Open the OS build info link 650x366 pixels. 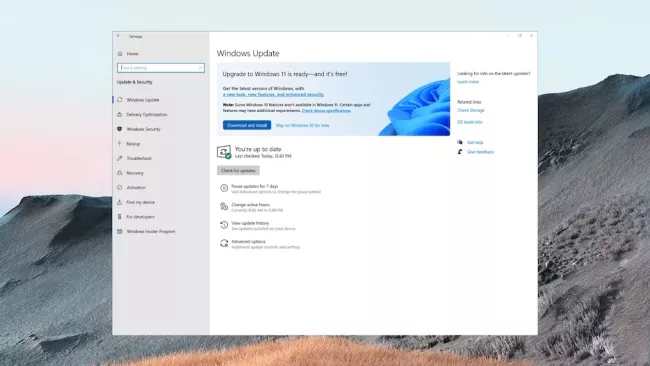[470, 122]
